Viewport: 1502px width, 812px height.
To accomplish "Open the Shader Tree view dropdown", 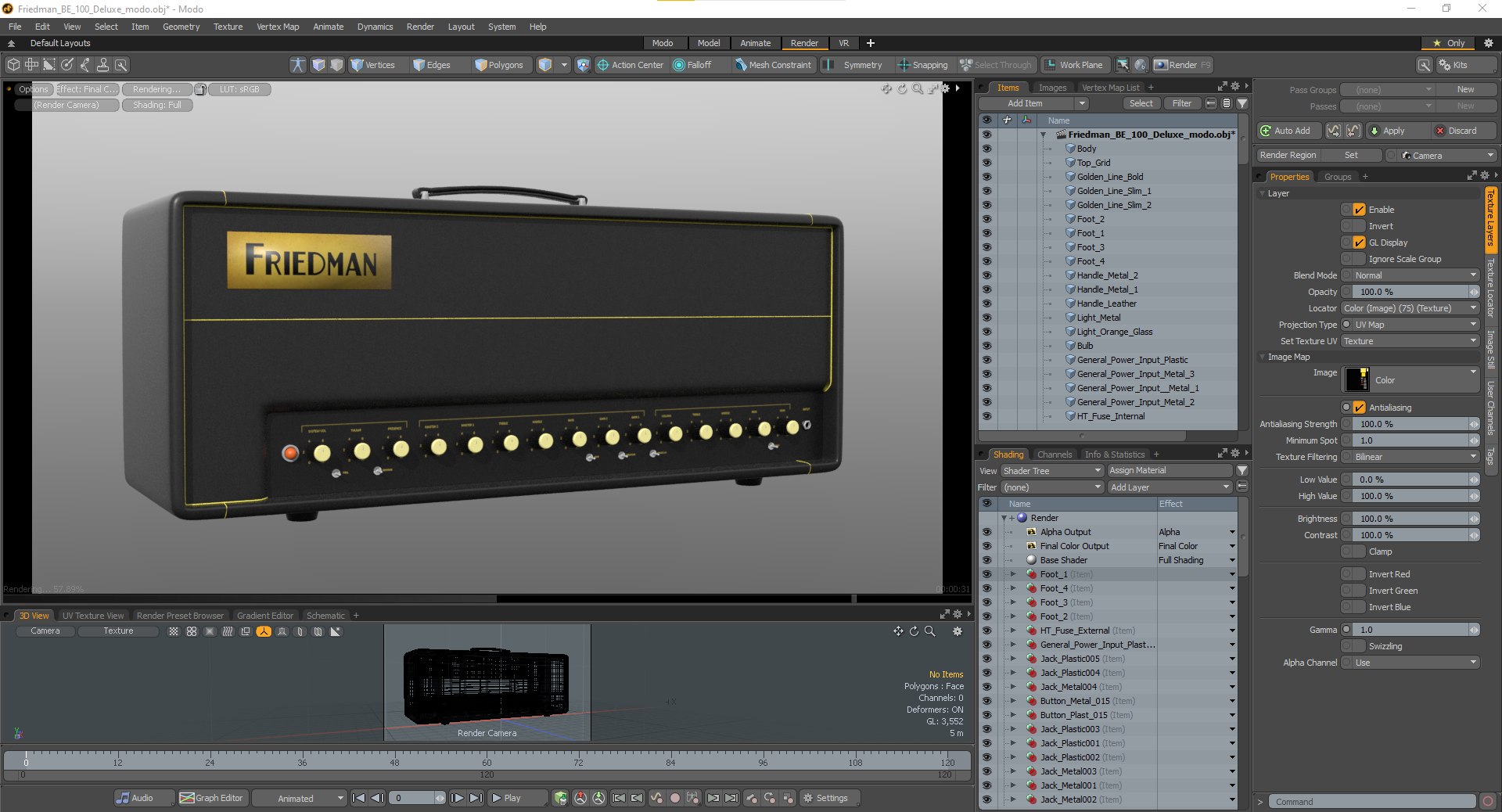I will [x=1051, y=471].
